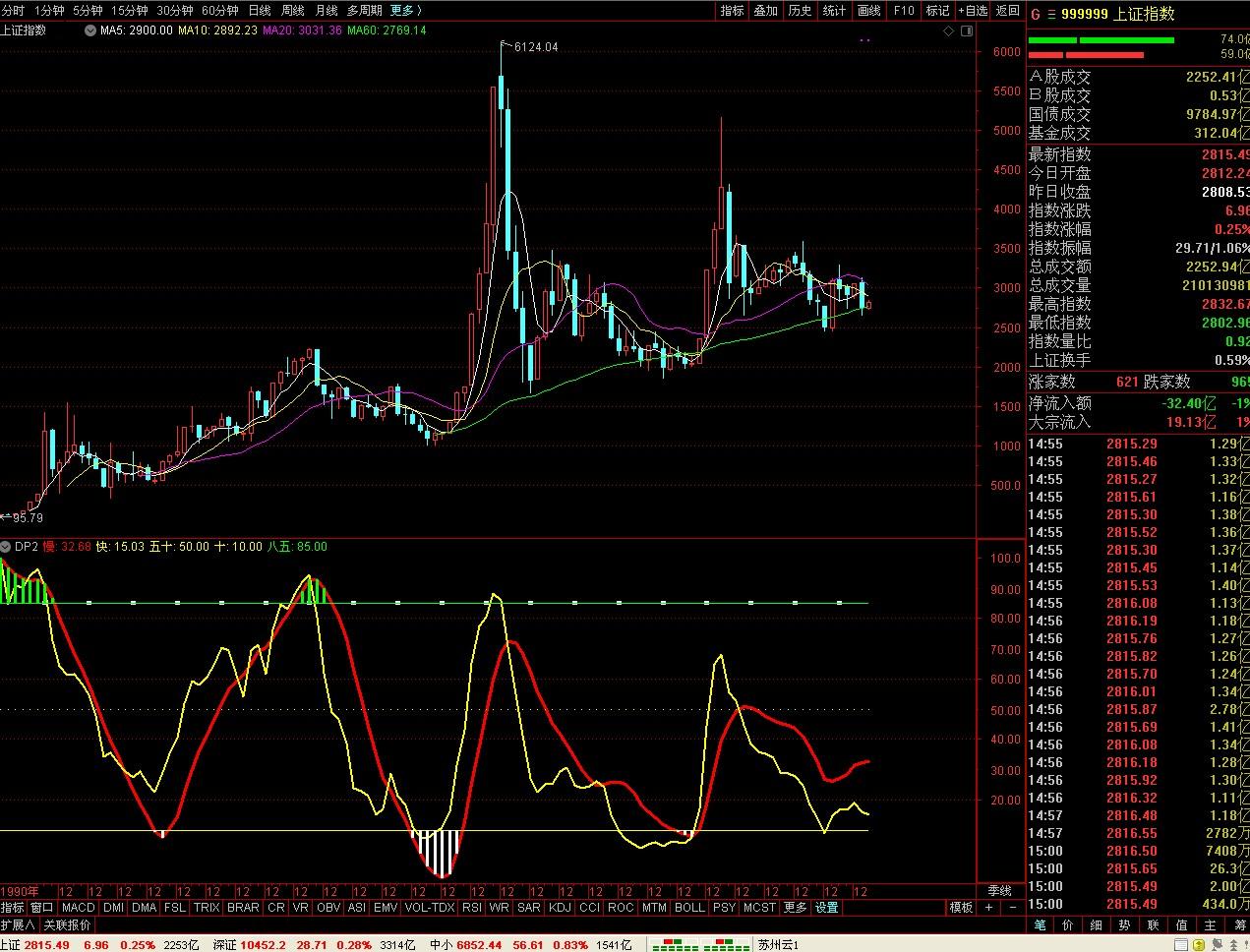This screenshot has width=1250, height=952.
Task: Click the round icon beside the DP2 label
Action: pos(6,547)
